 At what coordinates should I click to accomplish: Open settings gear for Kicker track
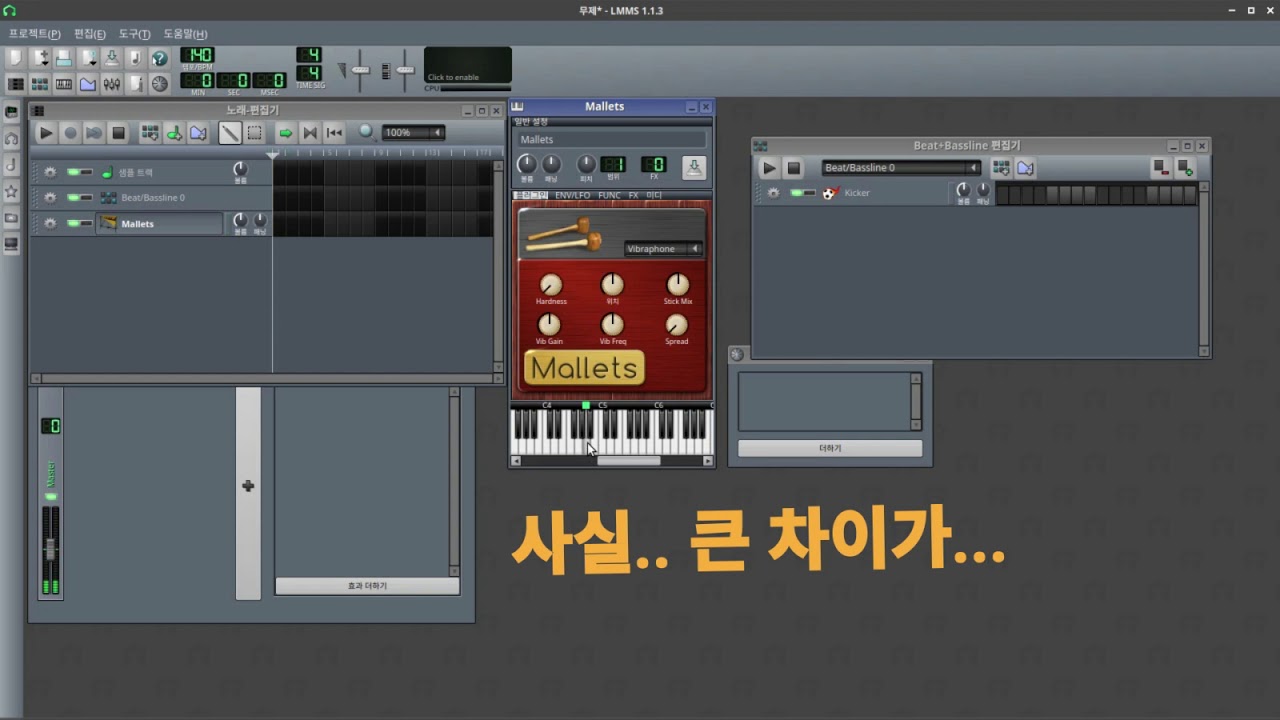[773, 193]
